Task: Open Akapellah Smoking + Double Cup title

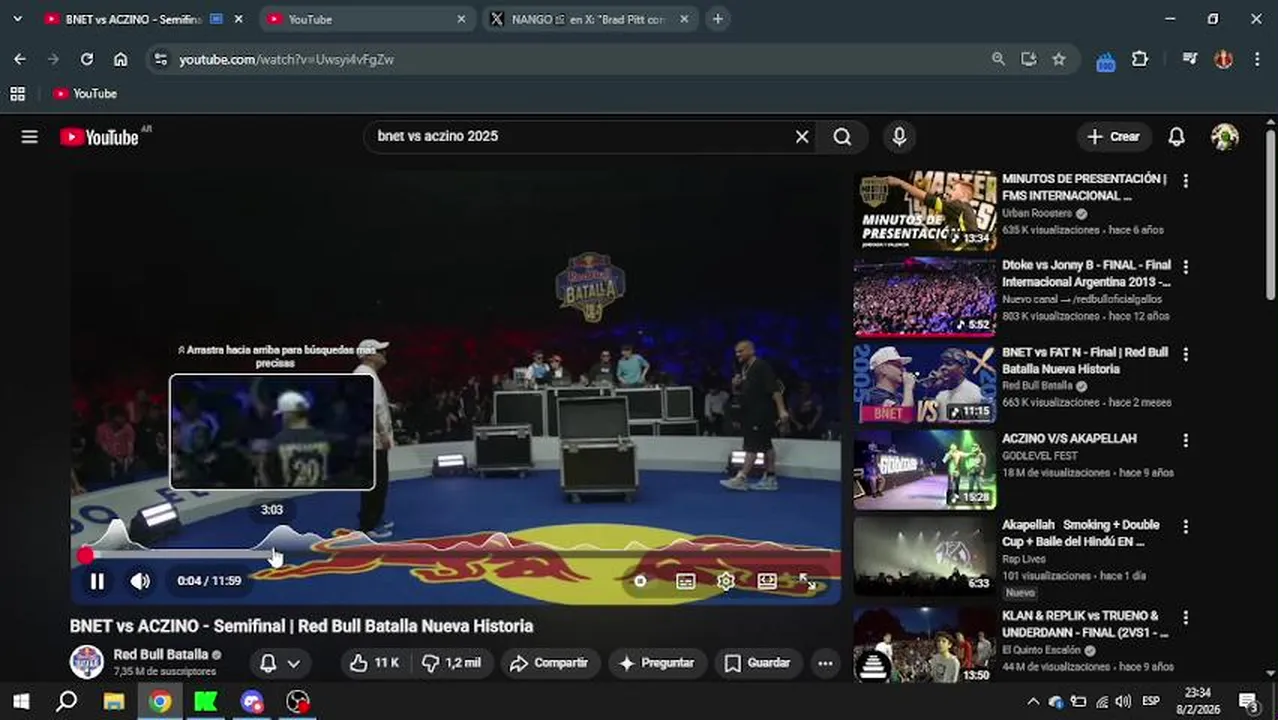Action: [1081, 533]
